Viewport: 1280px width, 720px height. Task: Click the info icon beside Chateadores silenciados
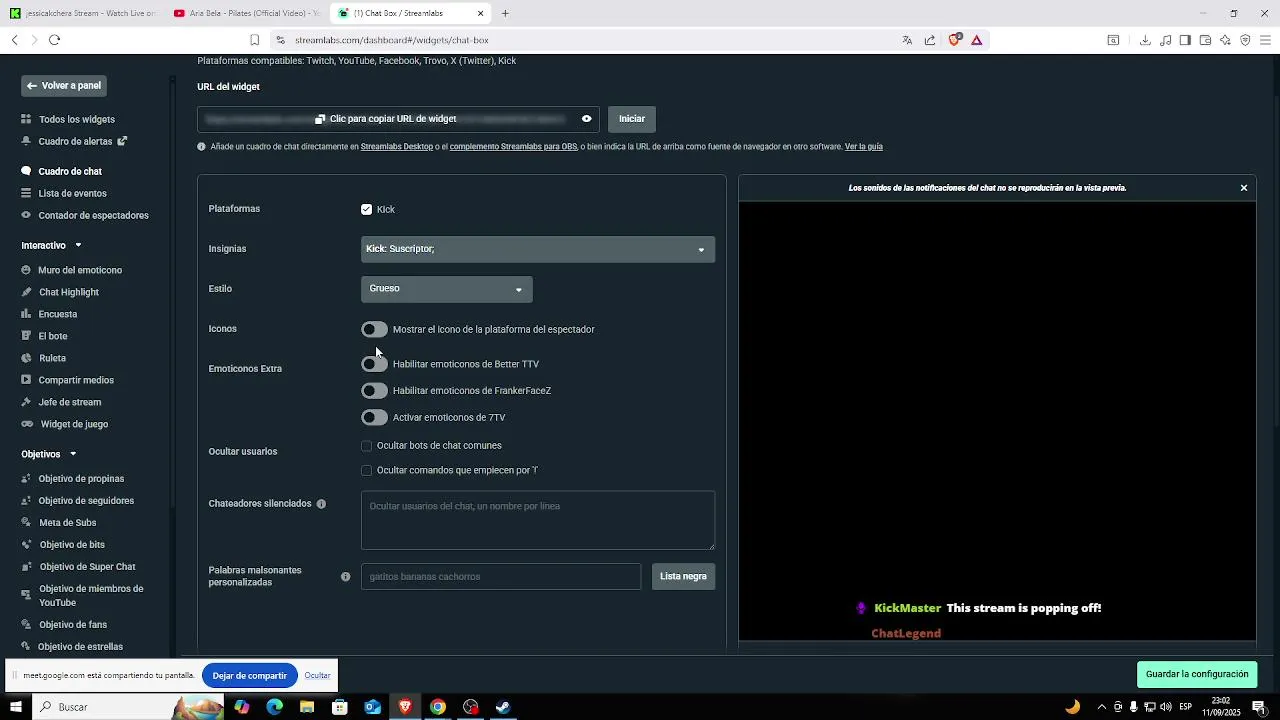tap(321, 504)
